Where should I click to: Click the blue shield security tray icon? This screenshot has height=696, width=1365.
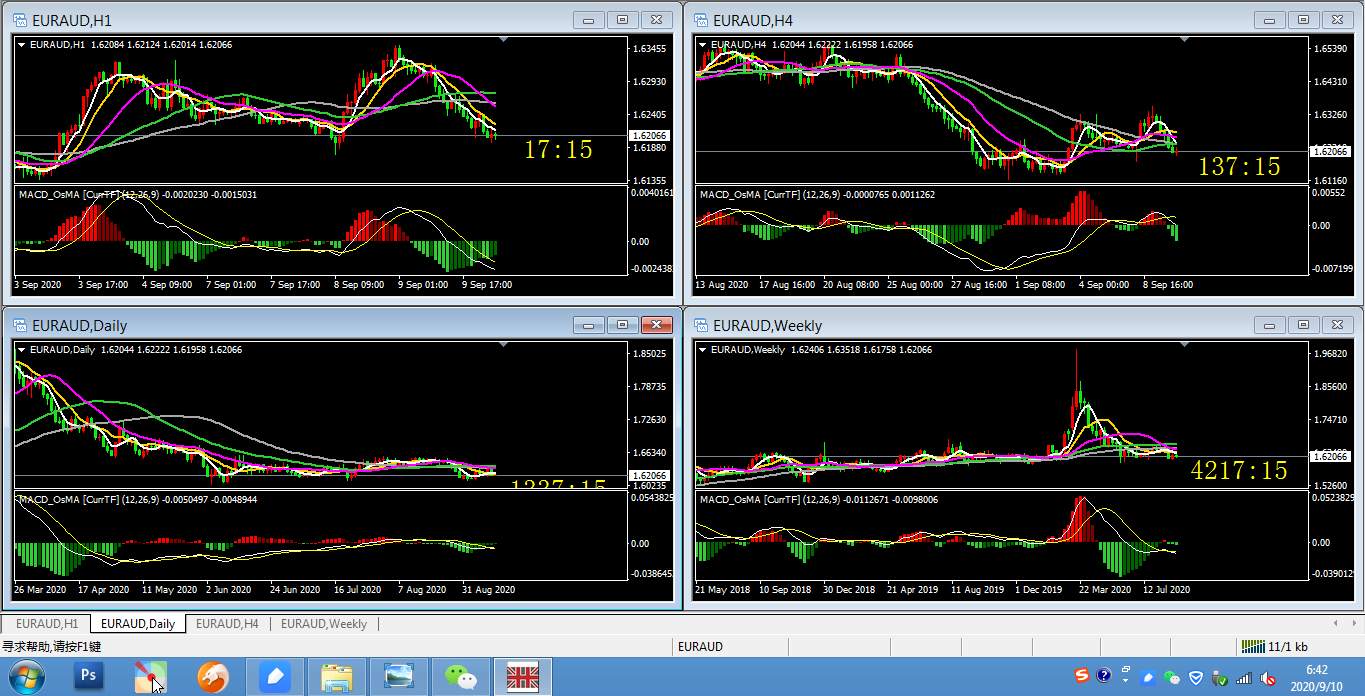click(x=1195, y=678)
